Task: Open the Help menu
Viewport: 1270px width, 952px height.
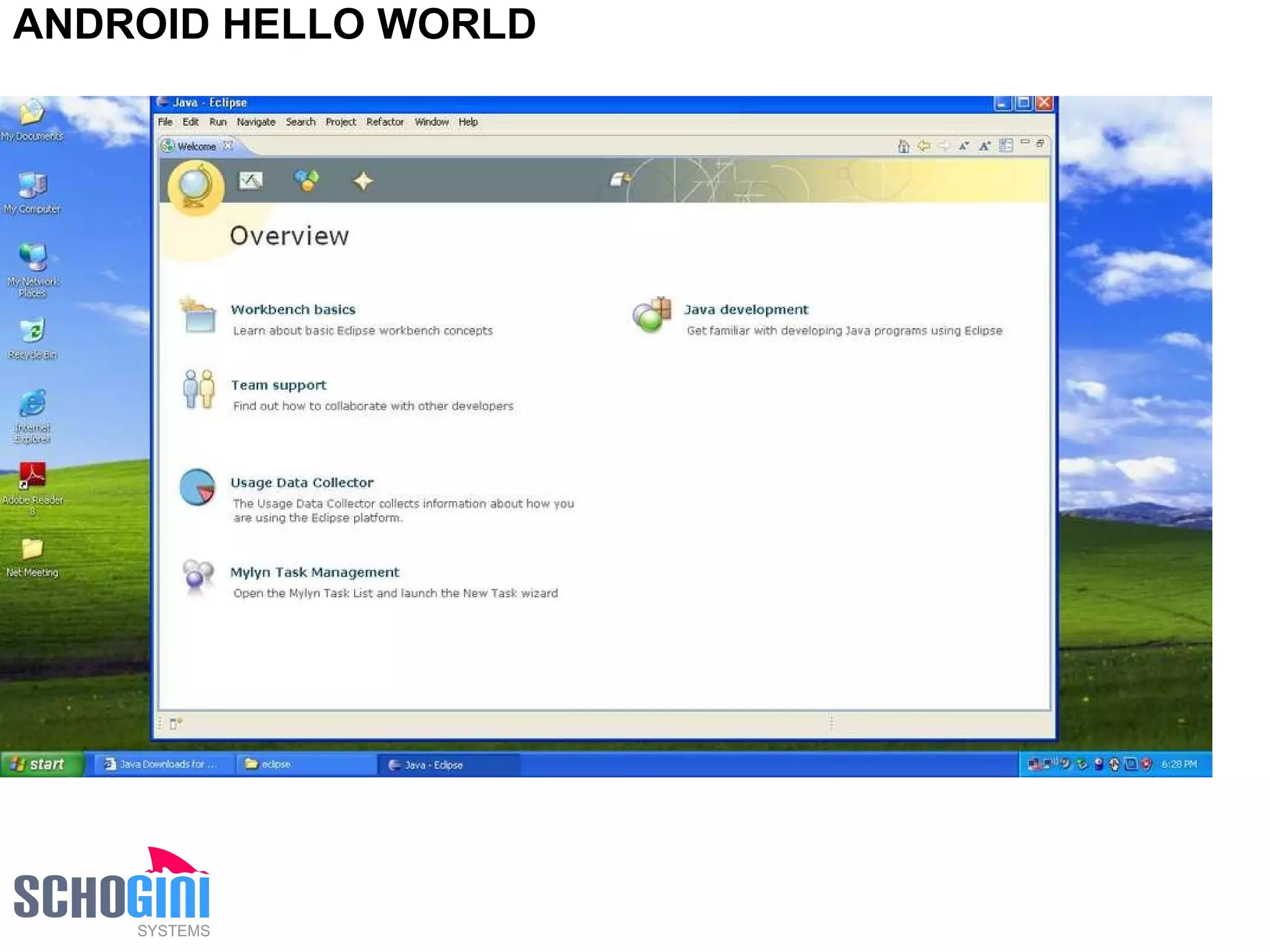Action: click(x=468, y=122)
